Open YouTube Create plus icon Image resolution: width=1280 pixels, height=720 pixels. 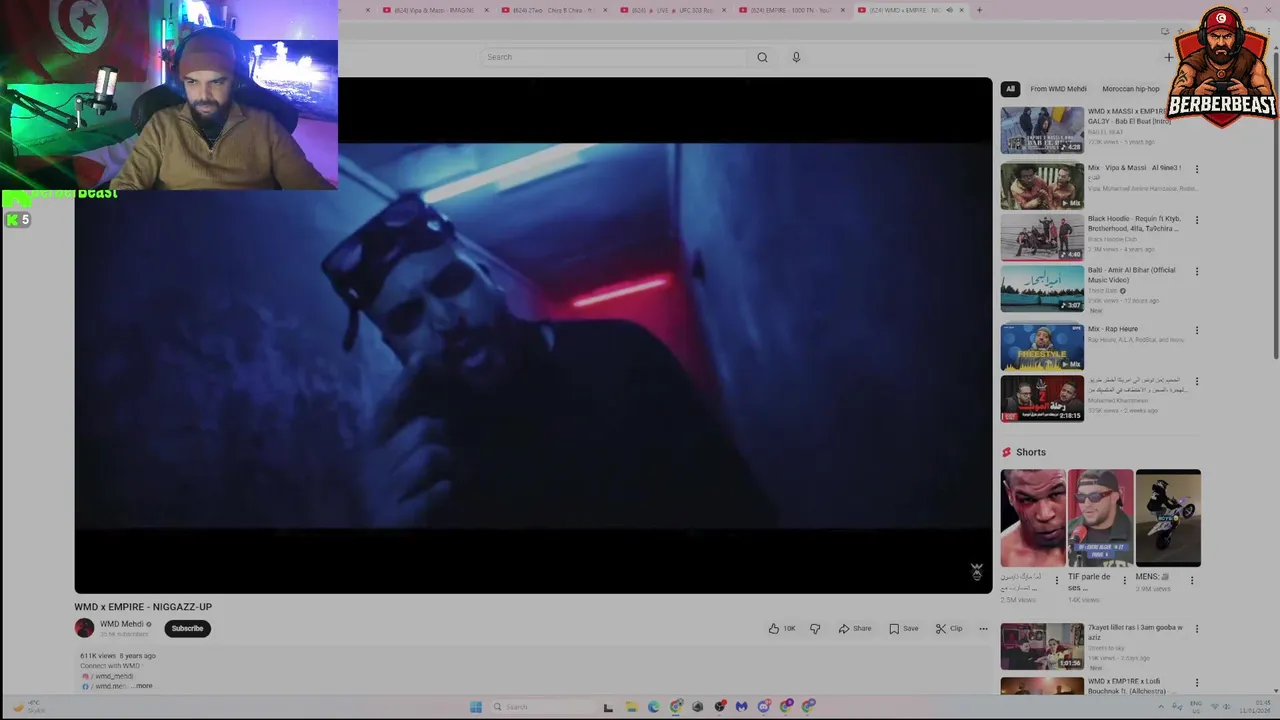coord(1168,57)
